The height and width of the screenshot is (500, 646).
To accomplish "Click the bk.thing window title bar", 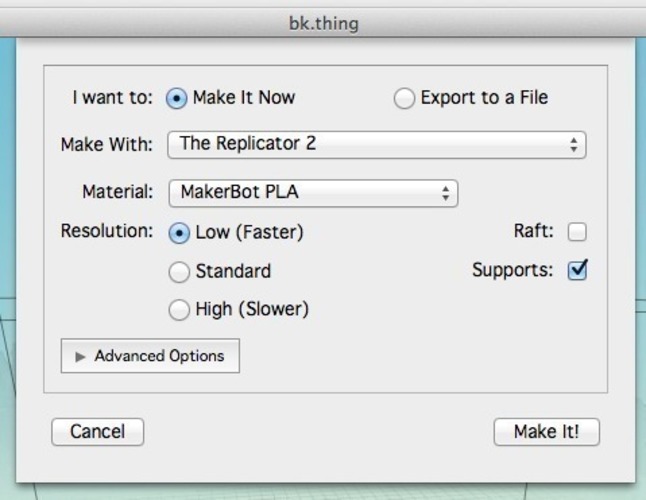I will click(323, 23).
